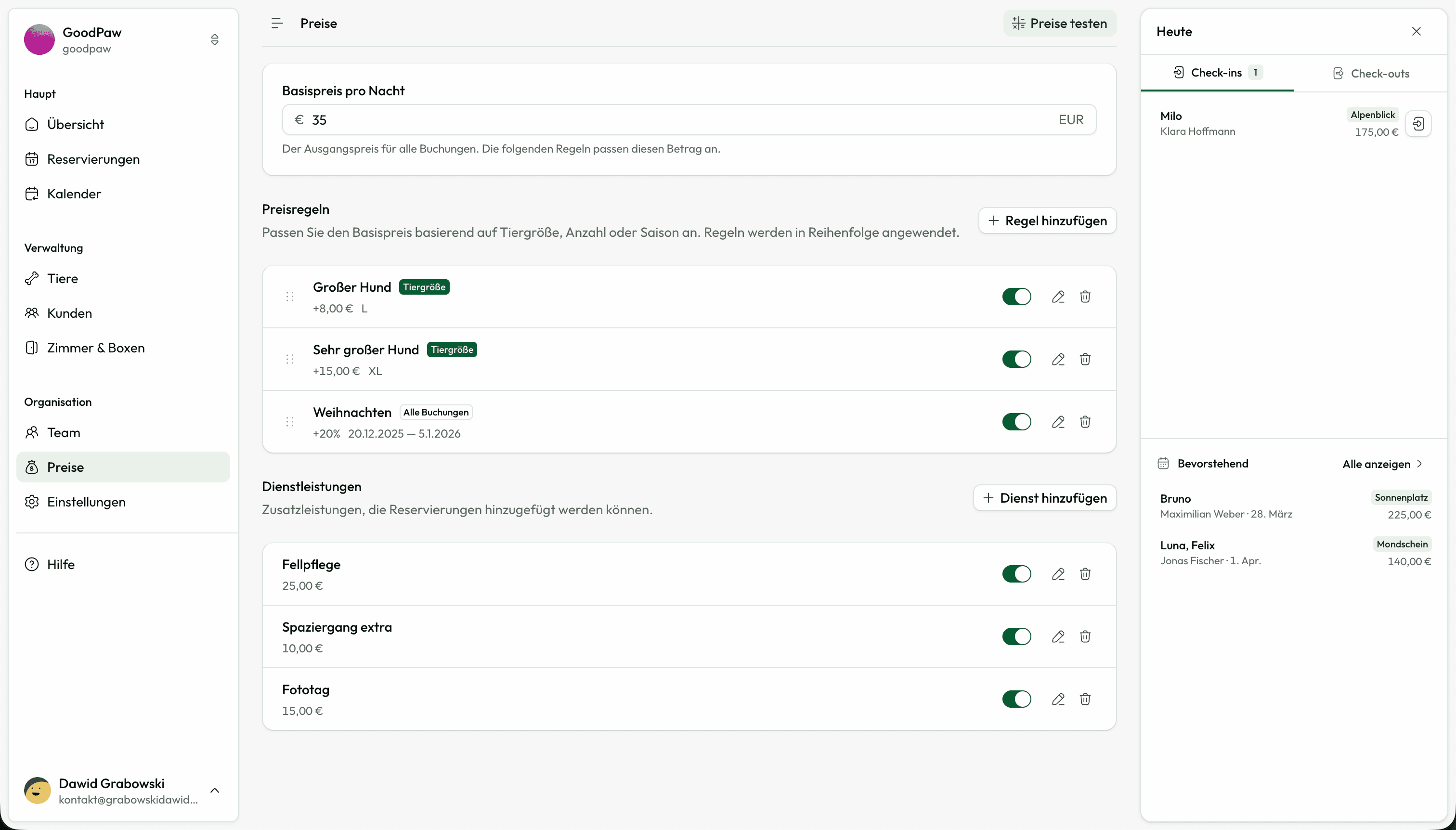
Task: Close the Heute panel
Action: pyautogui.click(x=1416, y=31)
